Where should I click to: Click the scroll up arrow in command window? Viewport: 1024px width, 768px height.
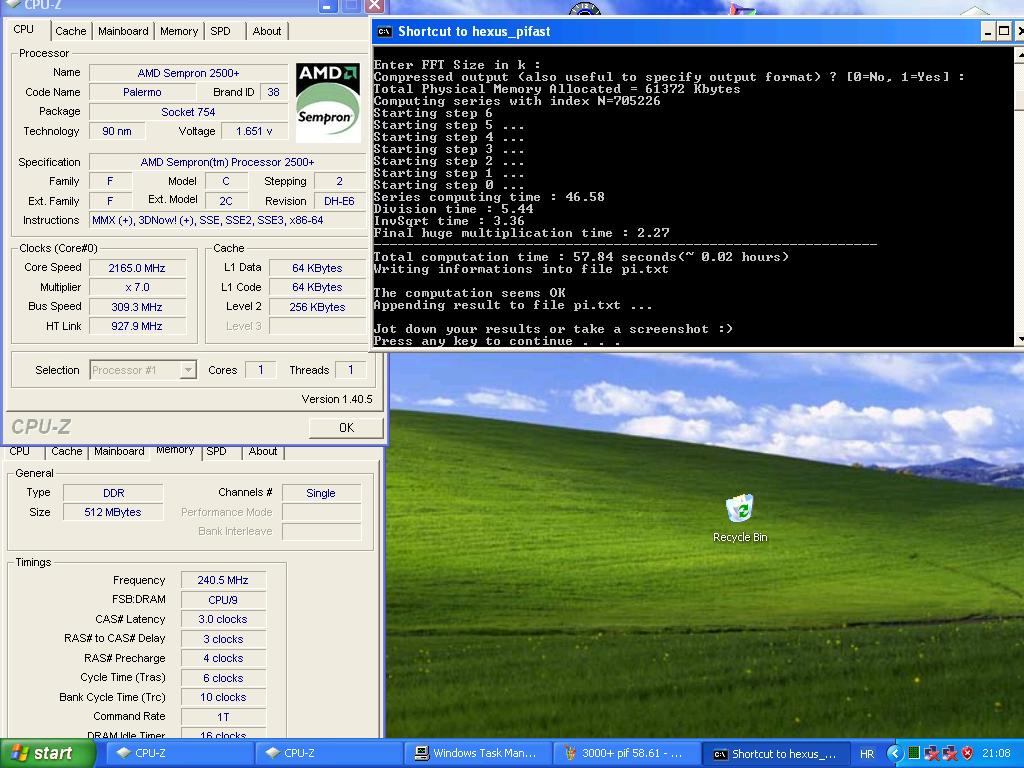(x=1019, y=57)
